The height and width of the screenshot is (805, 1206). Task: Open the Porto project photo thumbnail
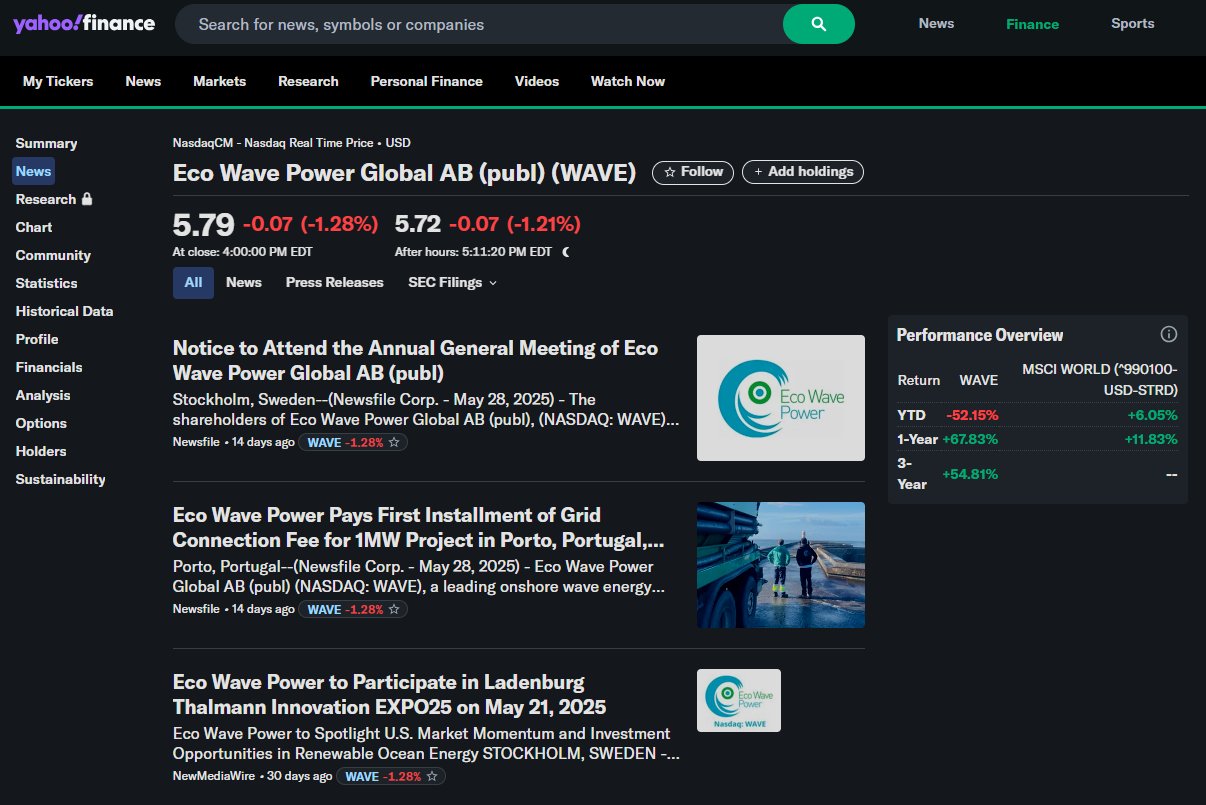(780, 565)
